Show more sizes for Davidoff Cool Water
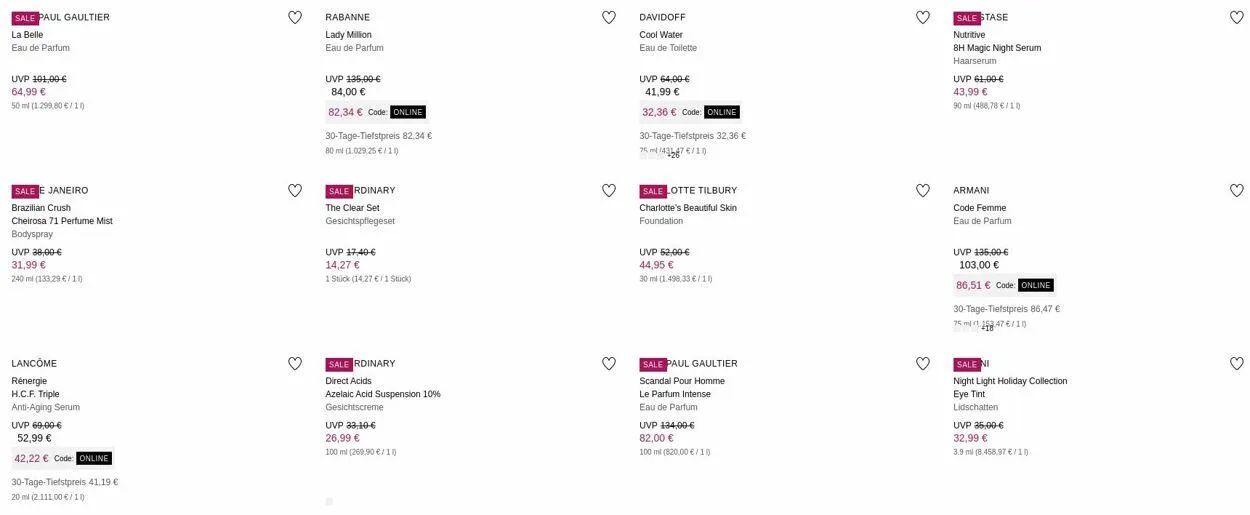1250x515 pixels. point(673,155)
